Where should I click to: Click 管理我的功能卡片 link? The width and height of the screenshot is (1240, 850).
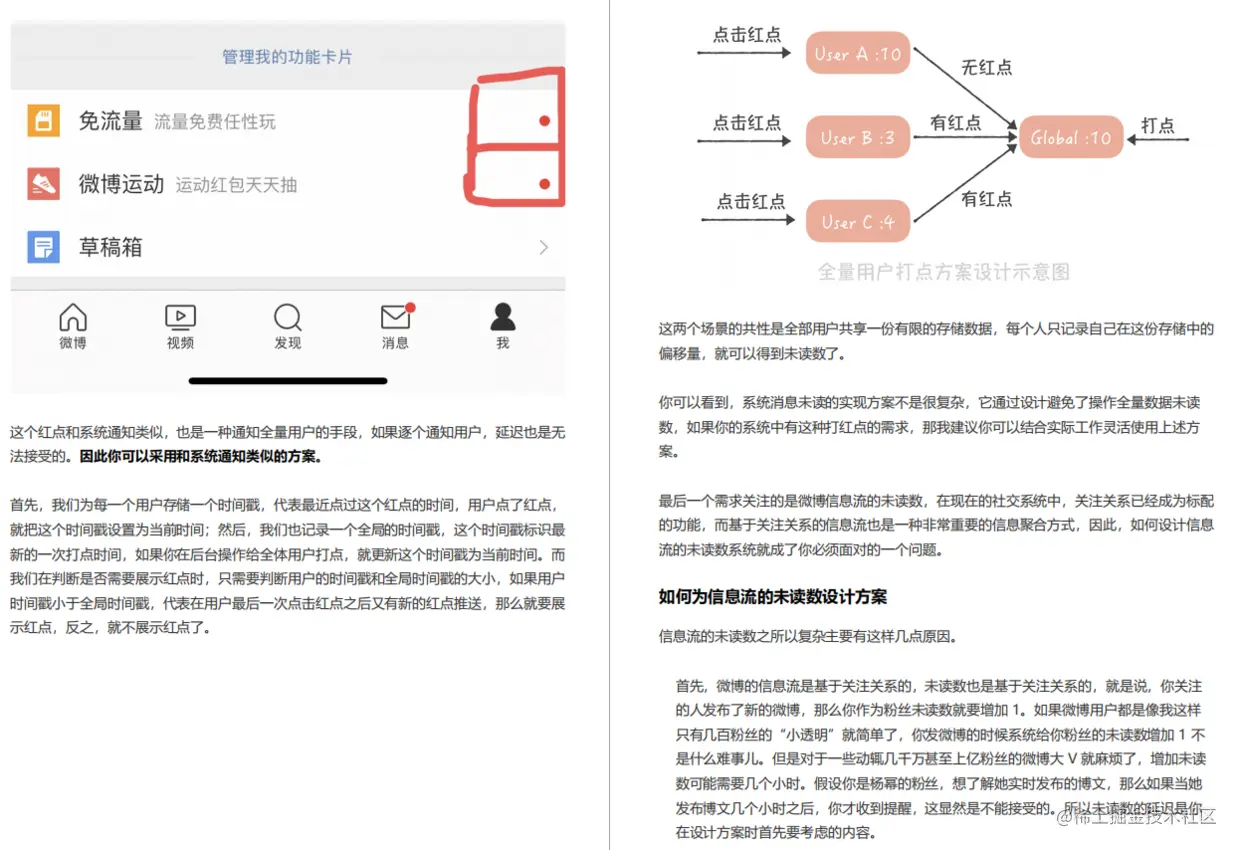287,57
